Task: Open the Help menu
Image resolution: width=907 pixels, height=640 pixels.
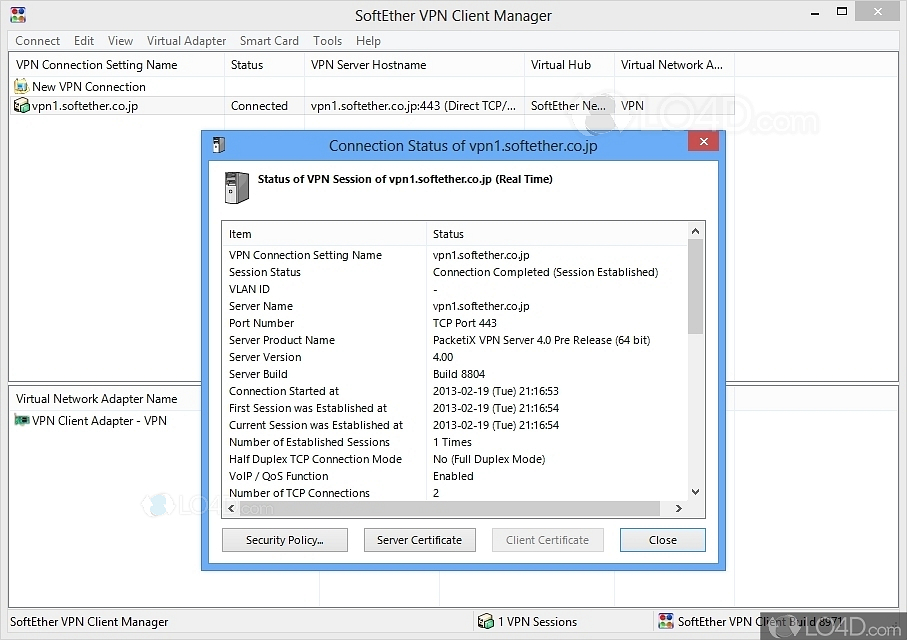Action: coord(368,41)
